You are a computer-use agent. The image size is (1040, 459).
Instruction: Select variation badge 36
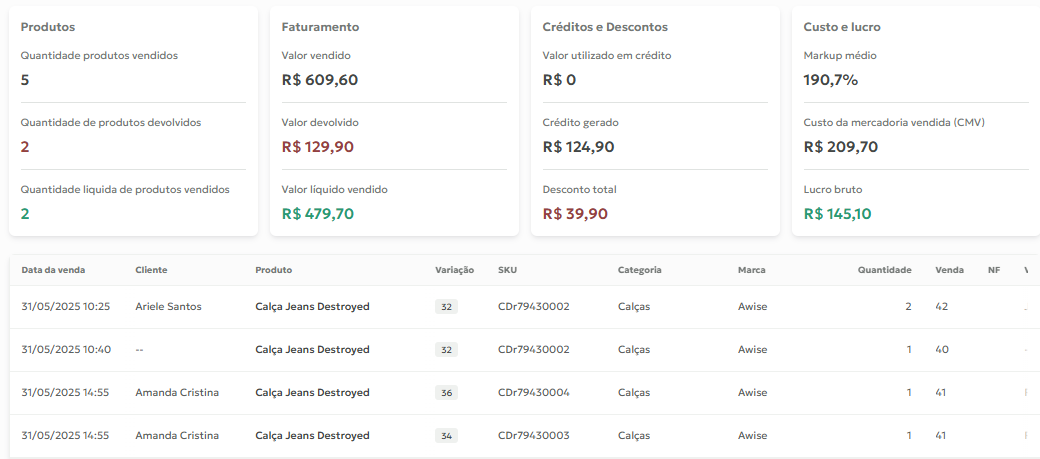(x=446, y=393)
